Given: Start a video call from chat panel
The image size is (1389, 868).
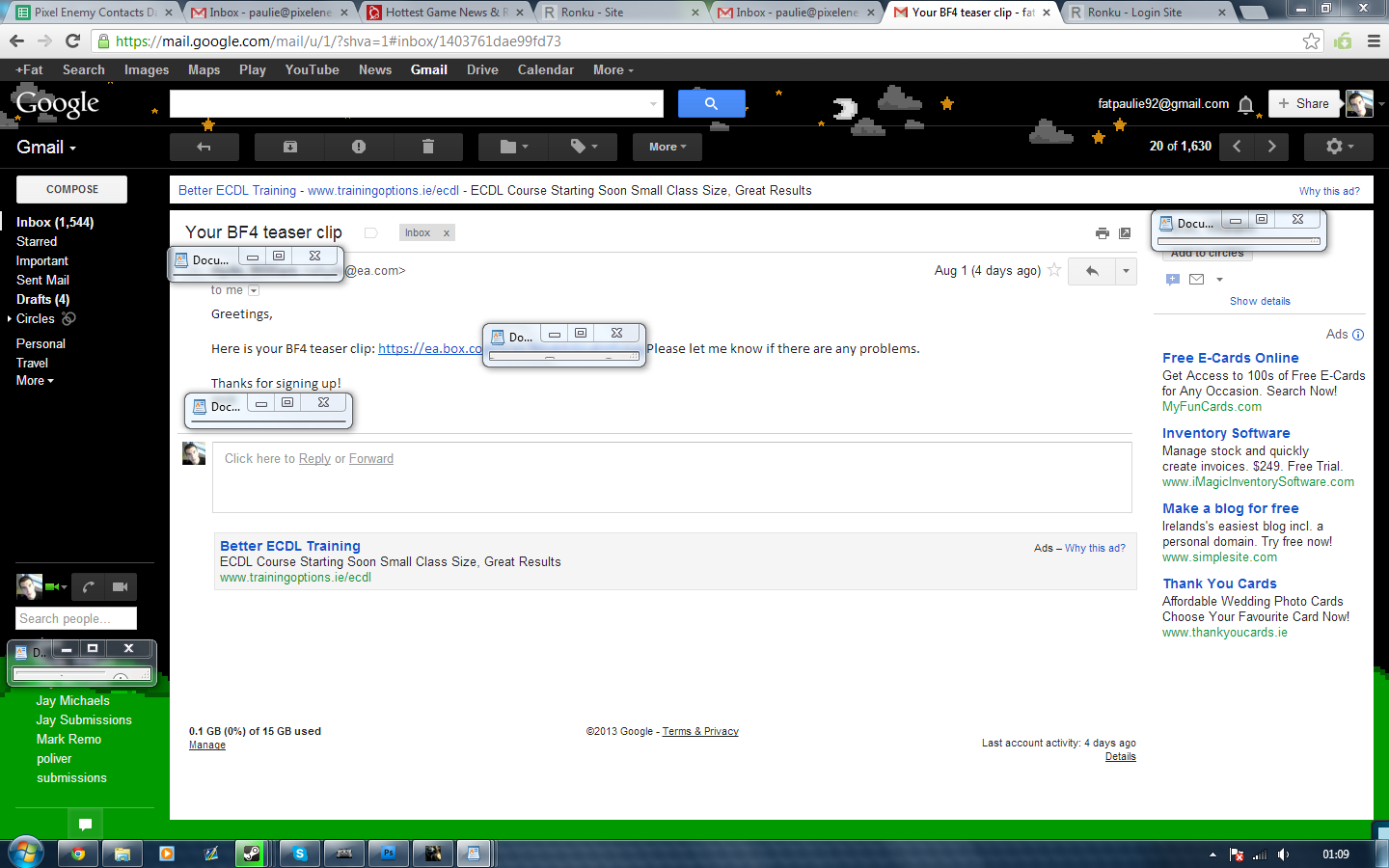Looking at the screenshot, I should pyautogui.click(x=121, y=586).
